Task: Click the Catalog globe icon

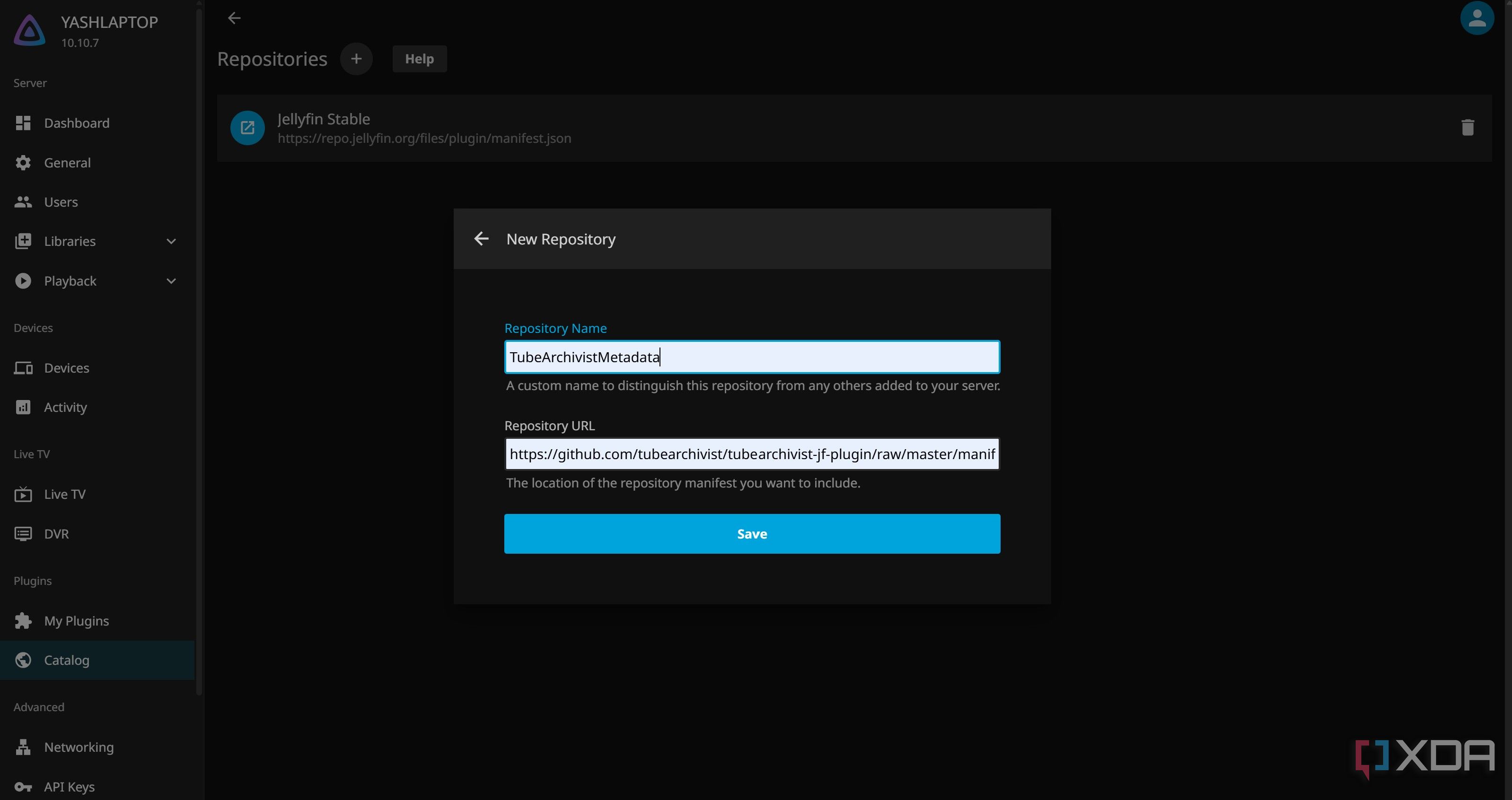Action: (23, 660)
